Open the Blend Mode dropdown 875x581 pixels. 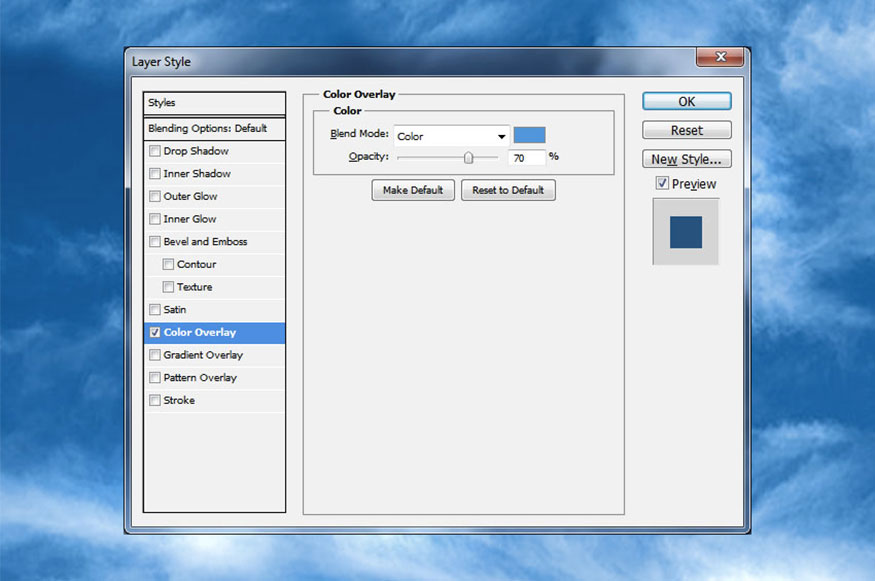tap(451, 136)
